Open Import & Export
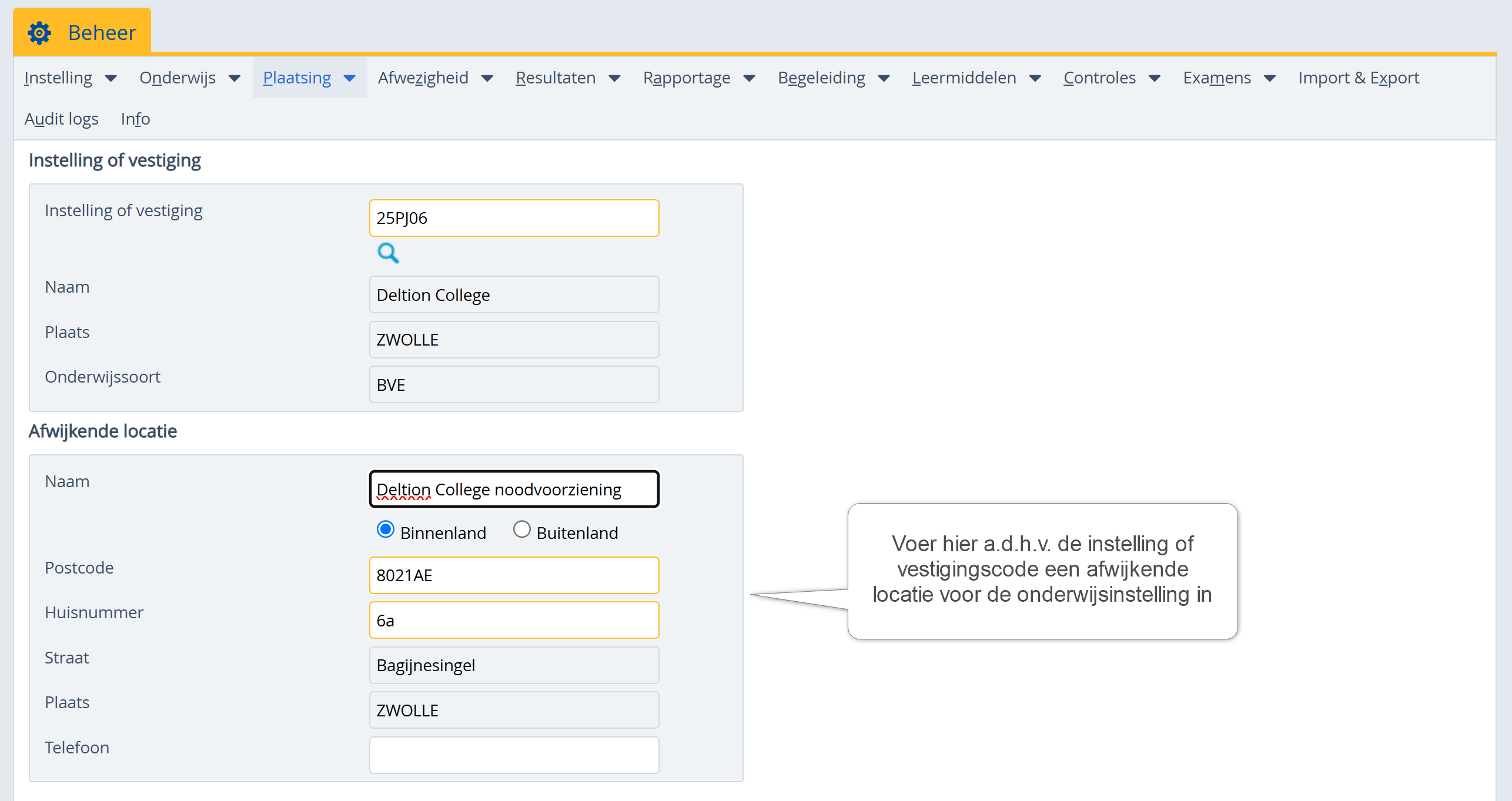Image resolution: width=1512 pixels, height=801 pixels. click(x=1358, y=78)
